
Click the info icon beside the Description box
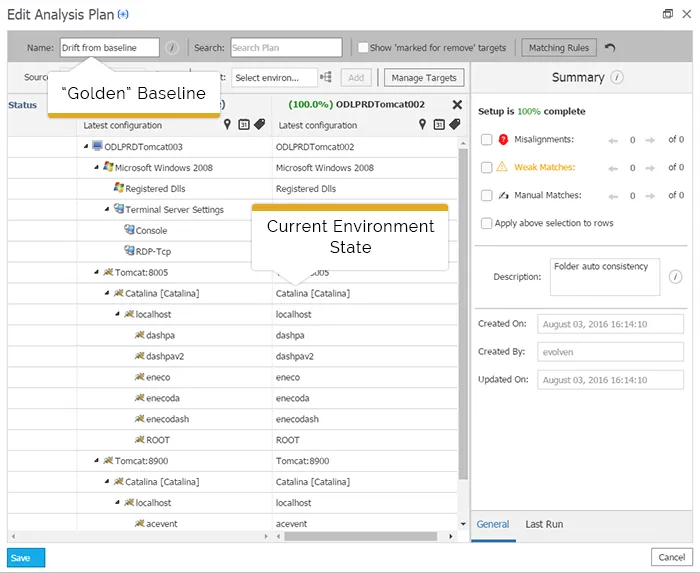point(675,277)
